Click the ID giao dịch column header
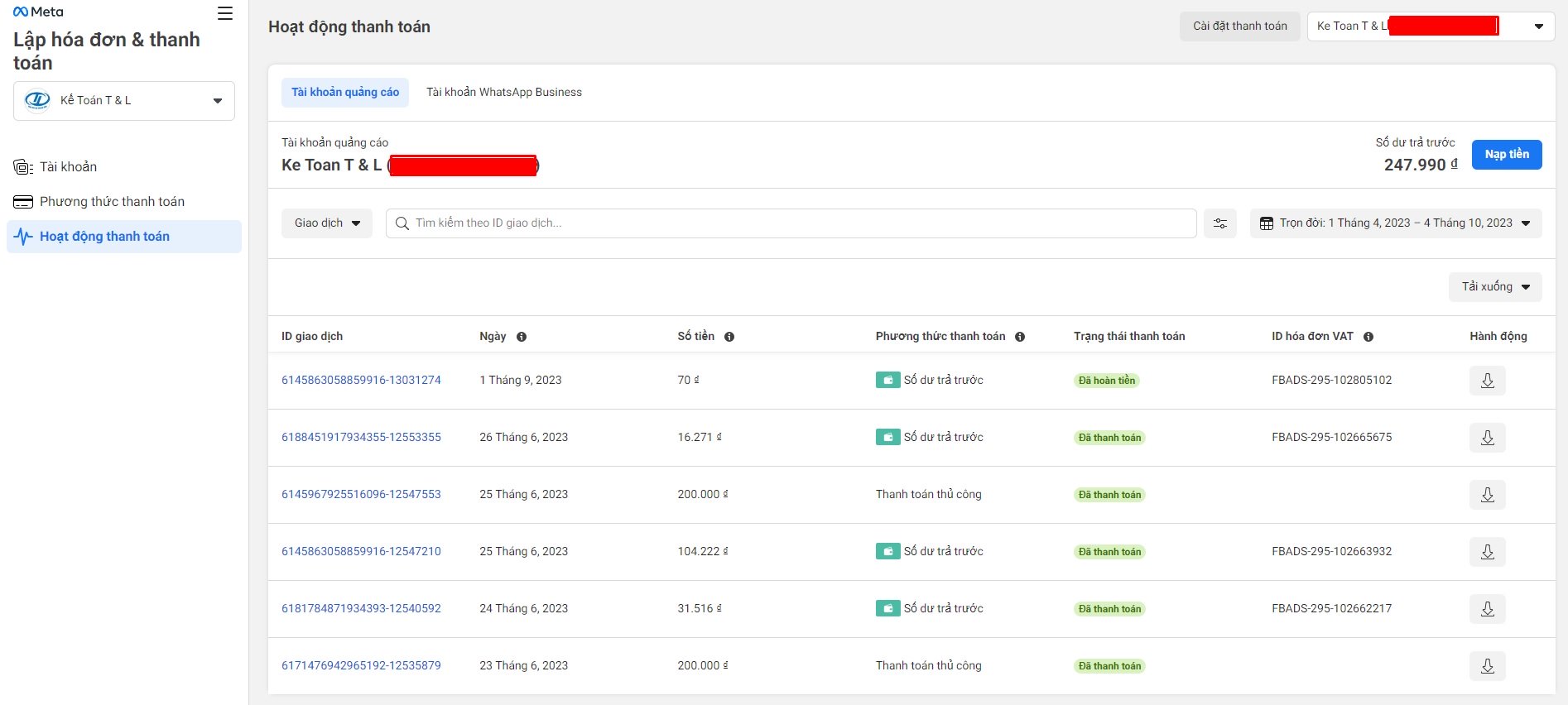 [x=312, y=337]
